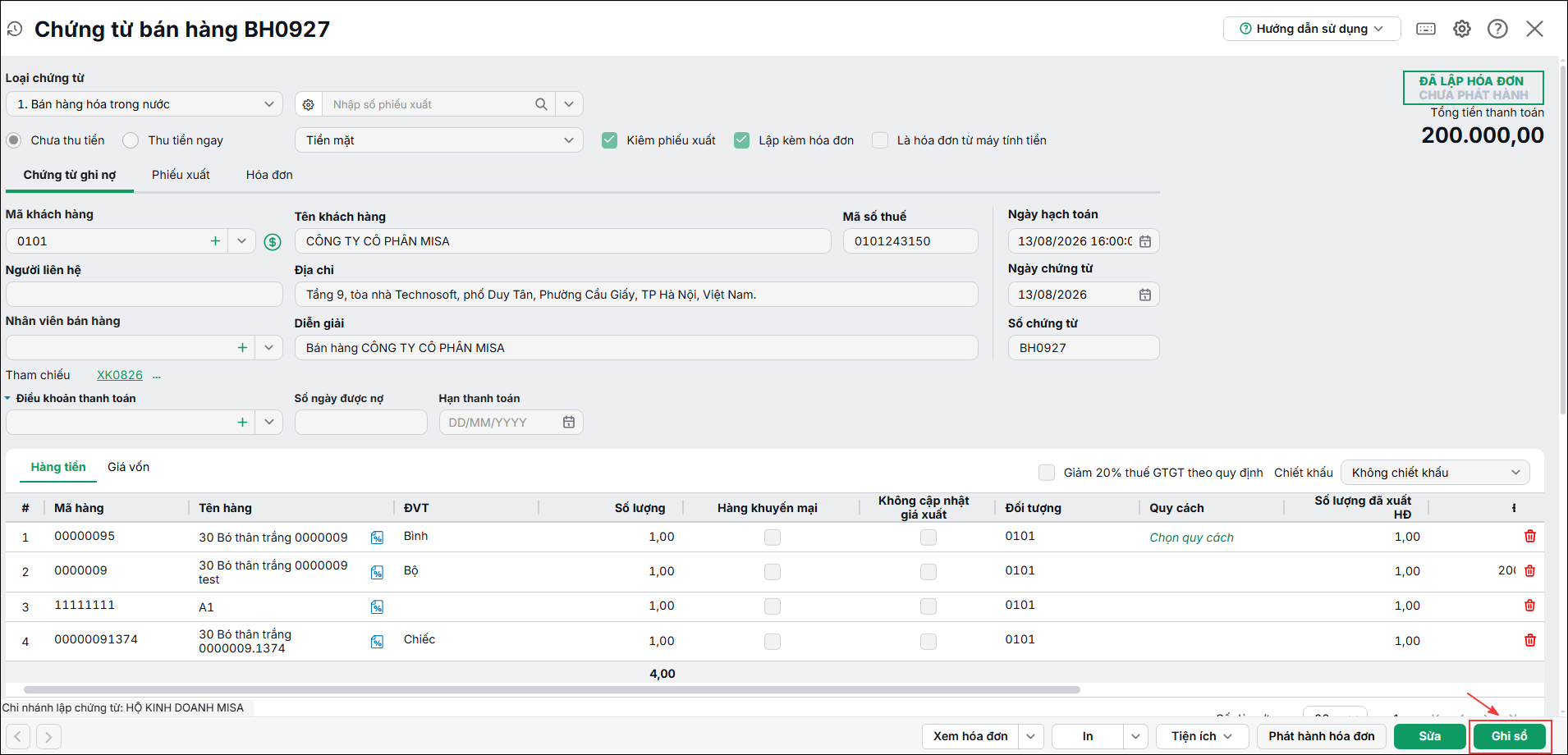1568x755 pixels.
Task: Switch to Hóa đơn tab
Action: click(x=269, y=175)
